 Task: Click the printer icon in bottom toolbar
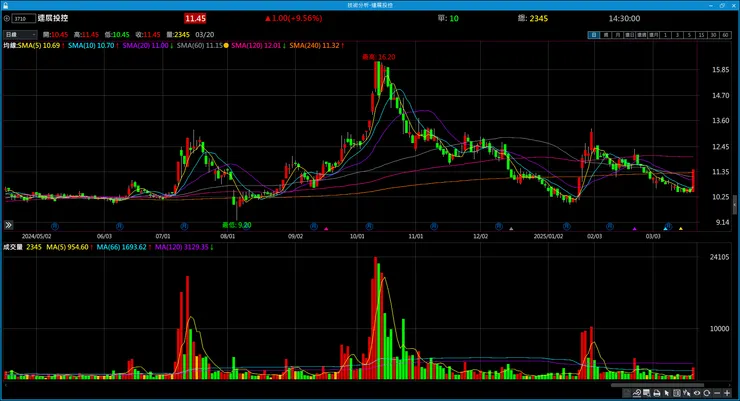656,393
